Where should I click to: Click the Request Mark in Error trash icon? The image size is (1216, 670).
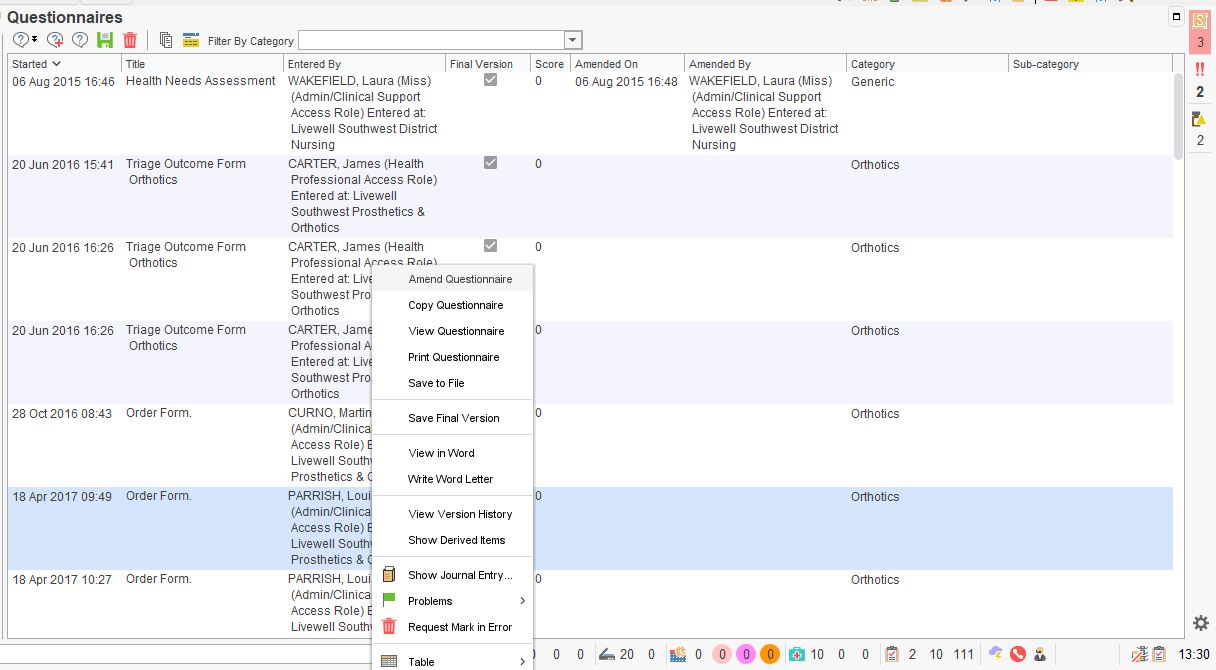point(389,627)
